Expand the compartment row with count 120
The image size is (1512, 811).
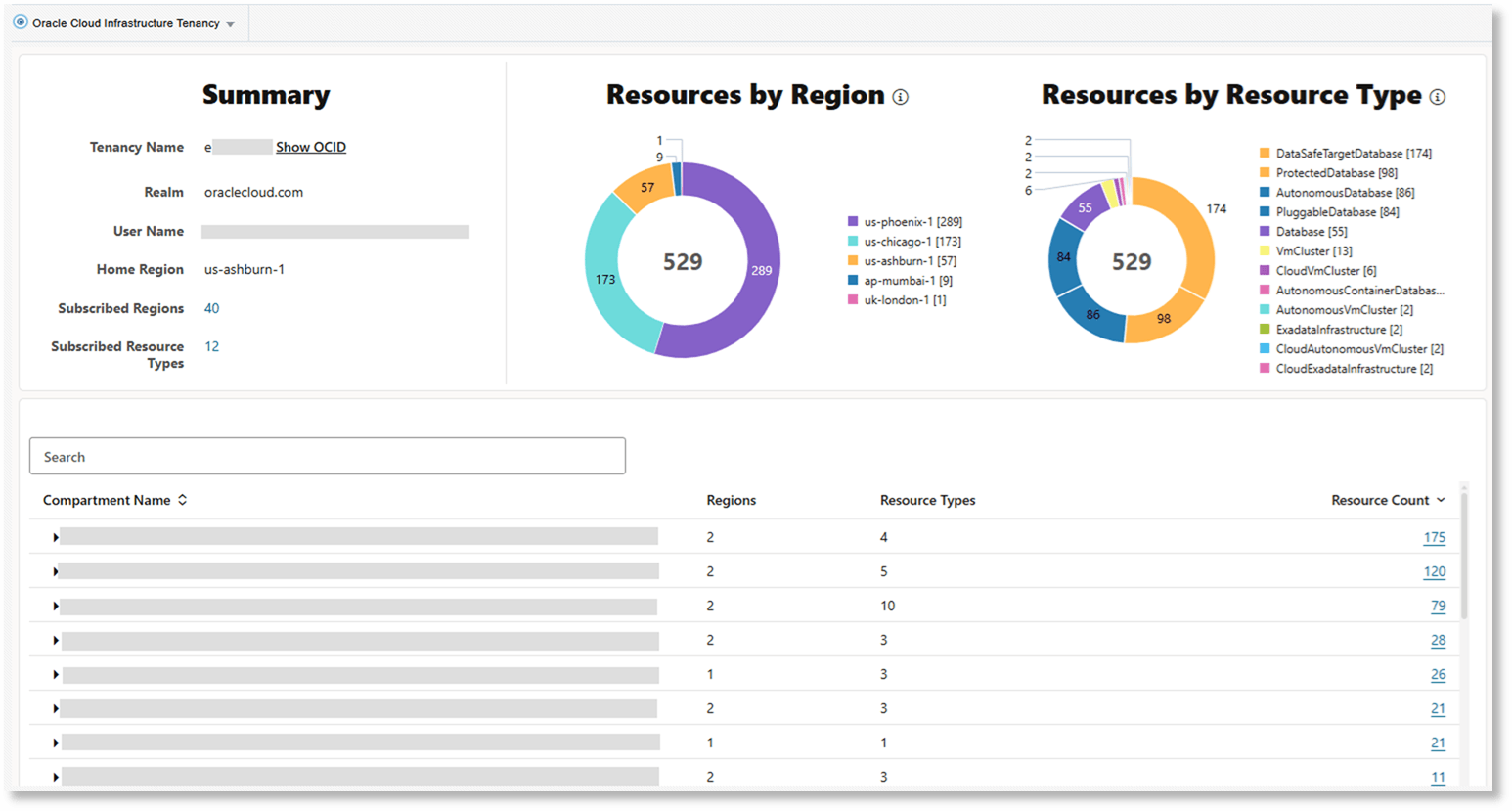click(55, 571)
